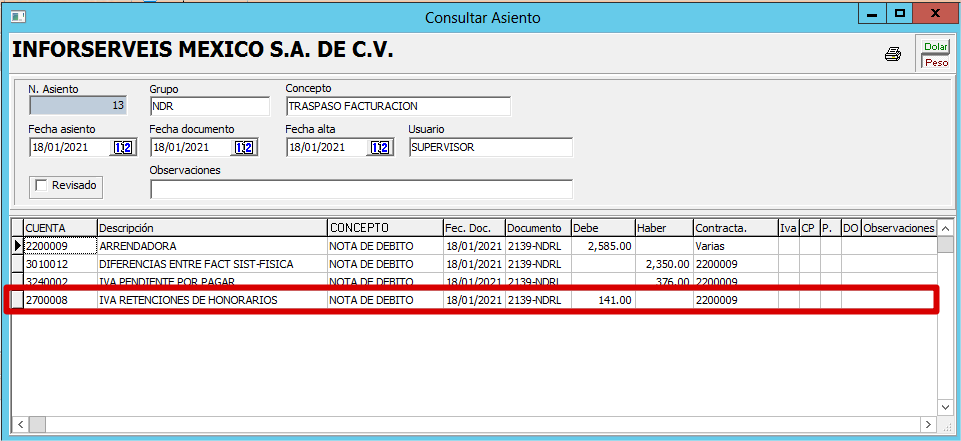
Task: Click horizontal scrollbar right arrow
Action: 929,424
